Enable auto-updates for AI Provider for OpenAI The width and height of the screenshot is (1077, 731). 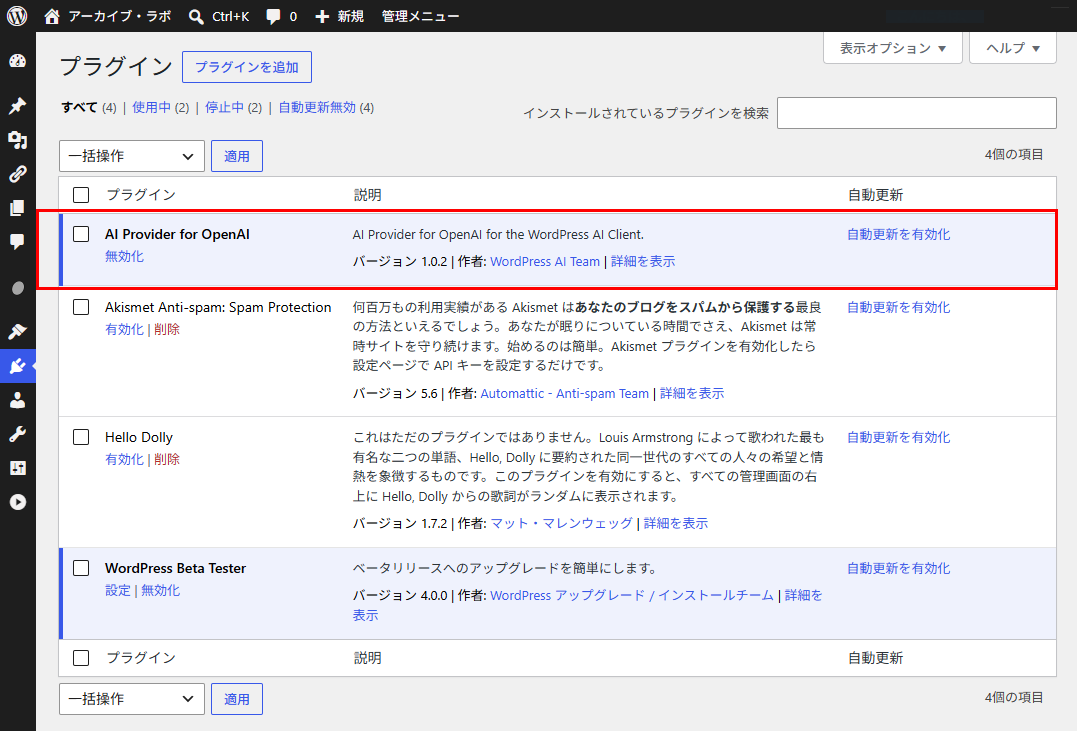898,234
